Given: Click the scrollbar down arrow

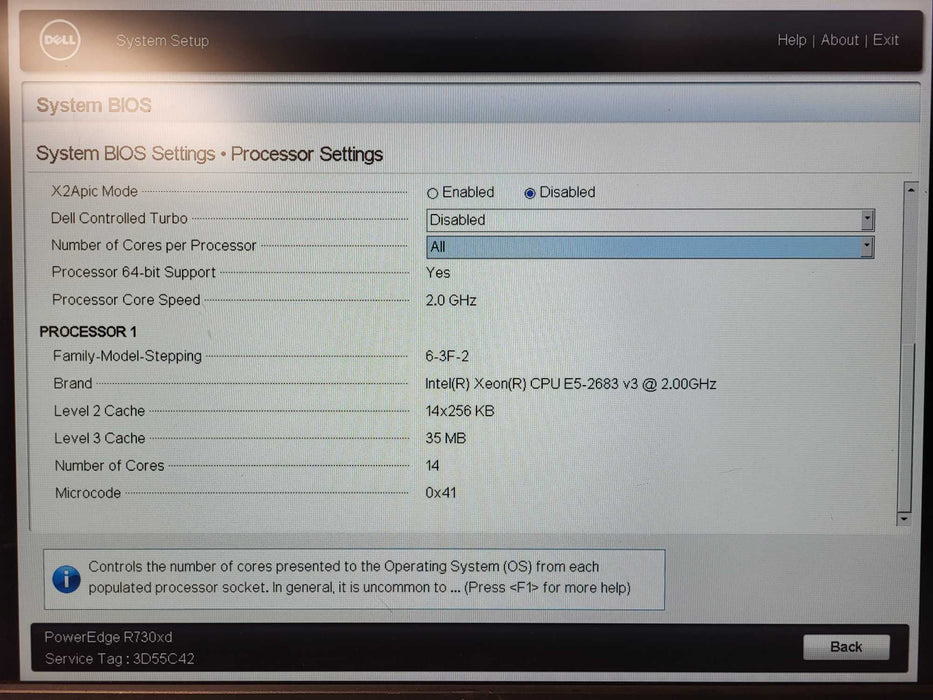Looking at the screenshot, I should click(x=904, y=519).
